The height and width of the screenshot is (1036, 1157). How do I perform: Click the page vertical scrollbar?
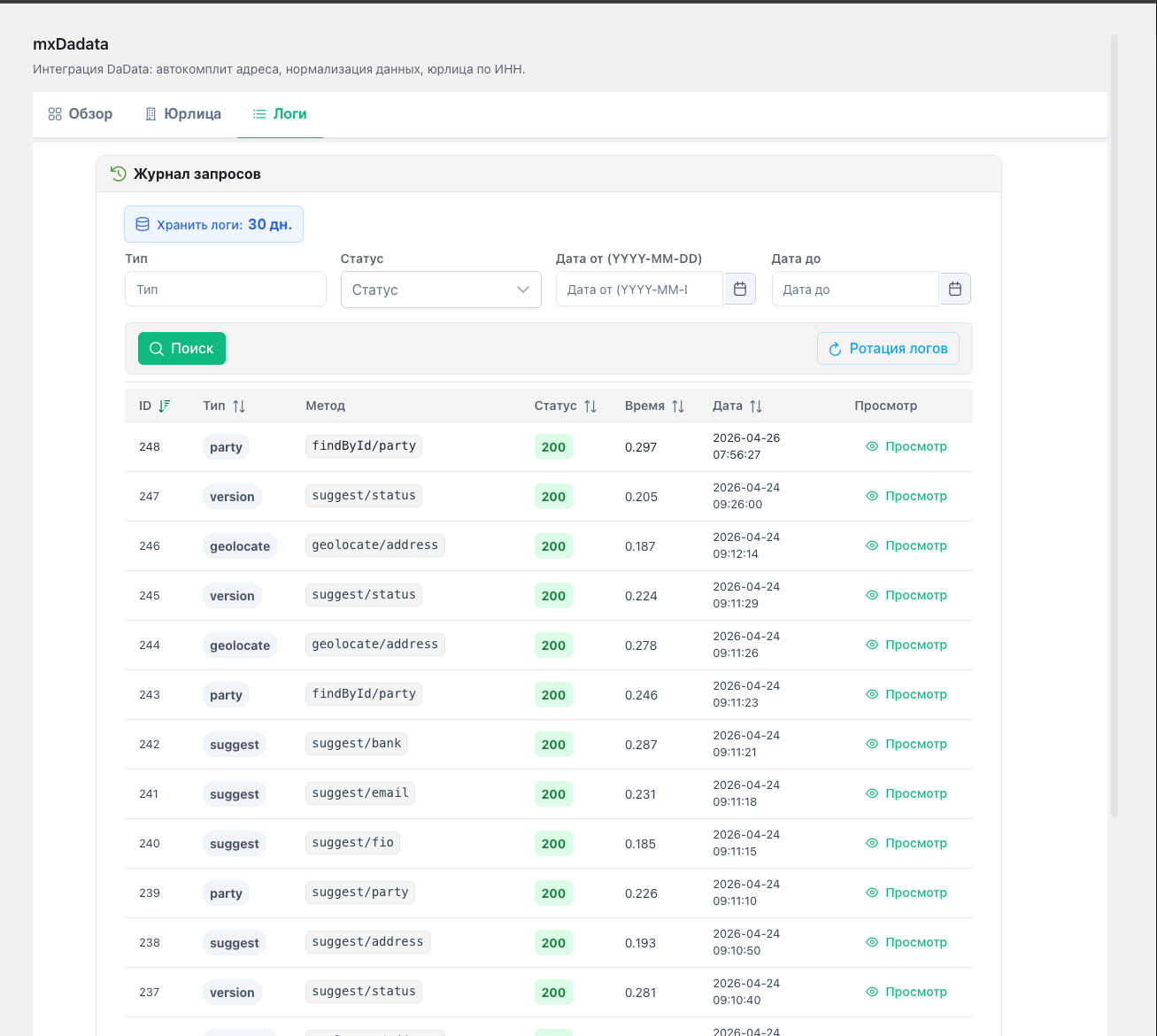[x=1115, y=425]
